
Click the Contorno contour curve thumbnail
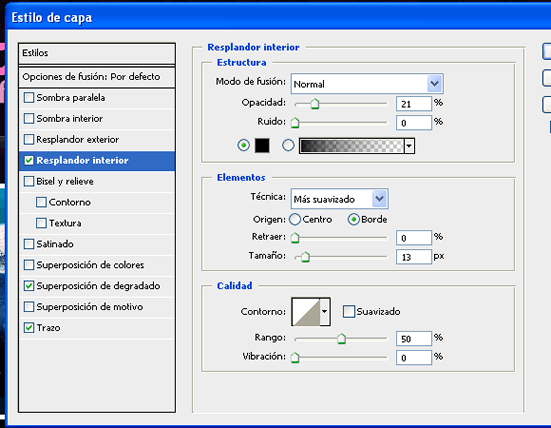(306, 312)
